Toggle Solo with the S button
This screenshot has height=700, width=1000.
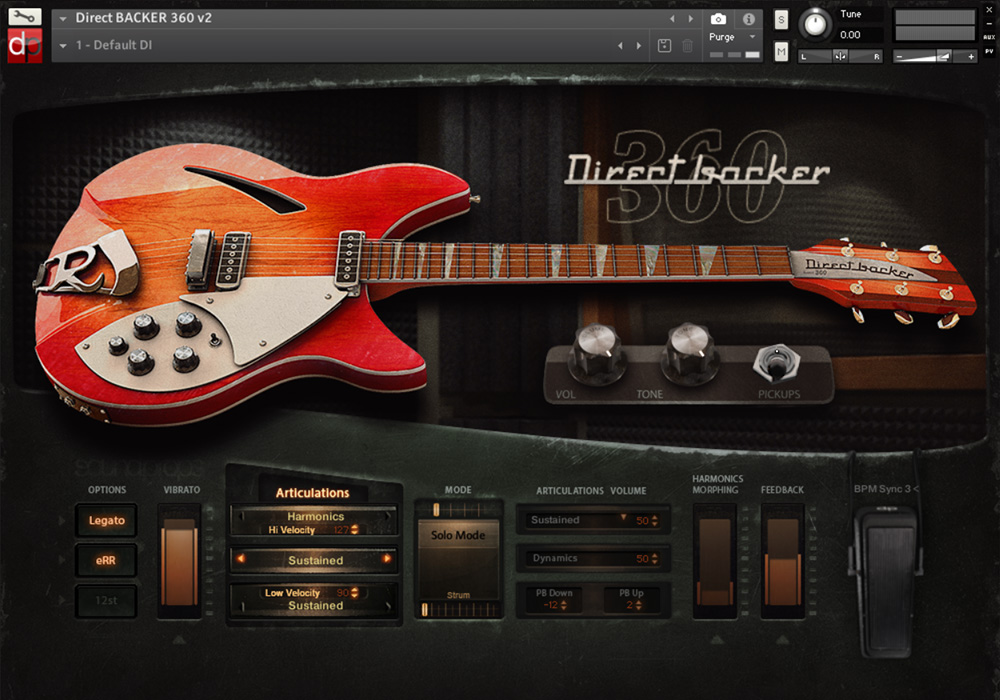(x=781, y=20)
